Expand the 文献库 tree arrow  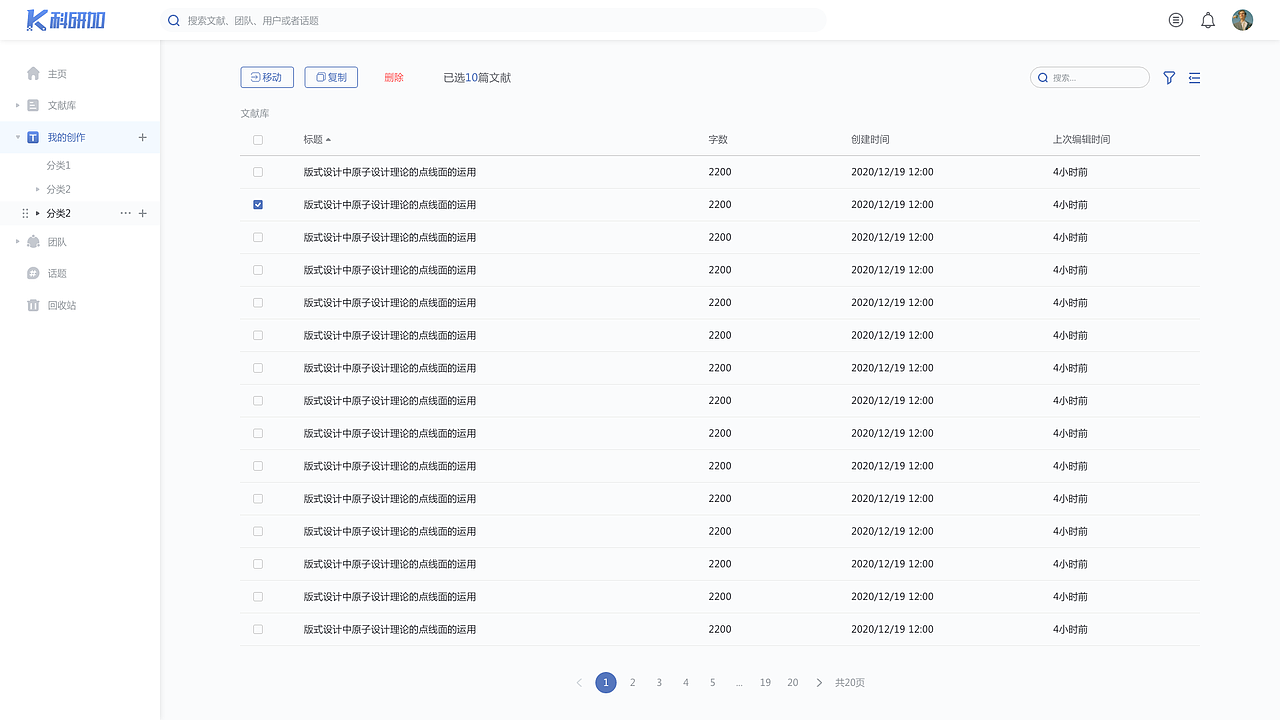[x=17, y=105]
